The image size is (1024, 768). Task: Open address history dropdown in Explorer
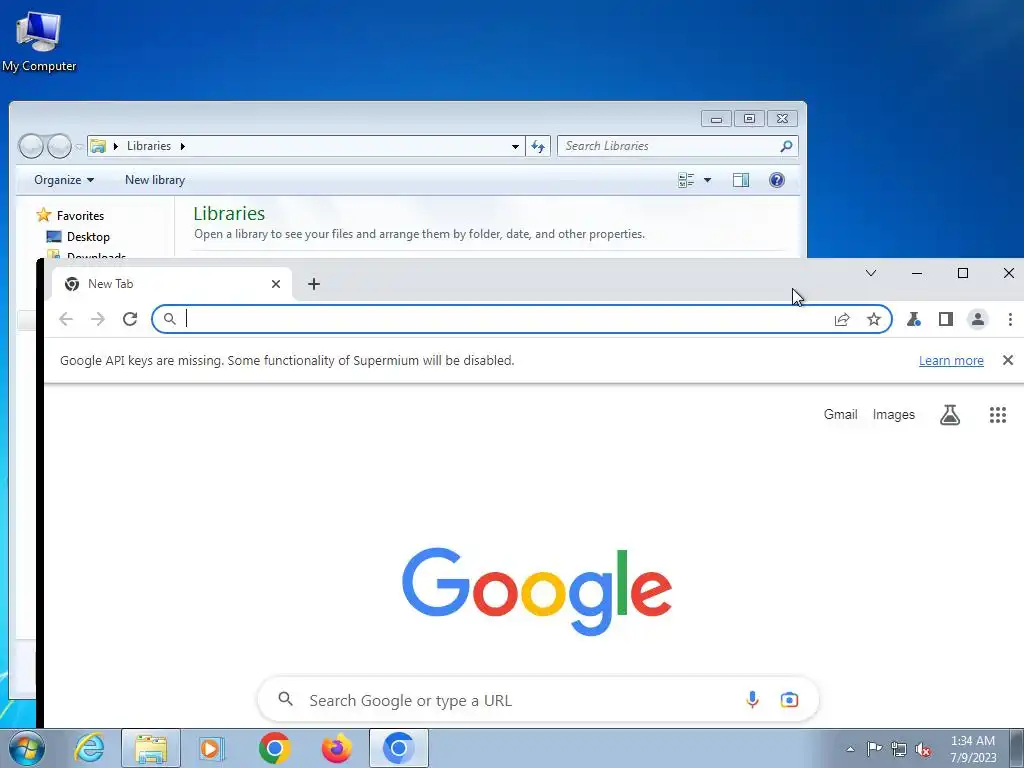[515, 146]
